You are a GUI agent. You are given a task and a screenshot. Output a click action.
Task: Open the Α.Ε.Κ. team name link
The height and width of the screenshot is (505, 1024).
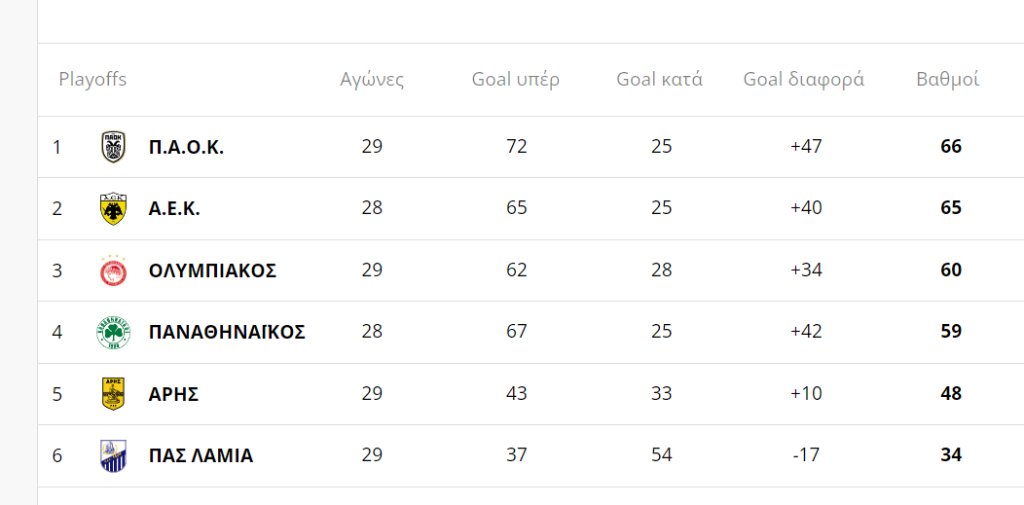[174, 209]
